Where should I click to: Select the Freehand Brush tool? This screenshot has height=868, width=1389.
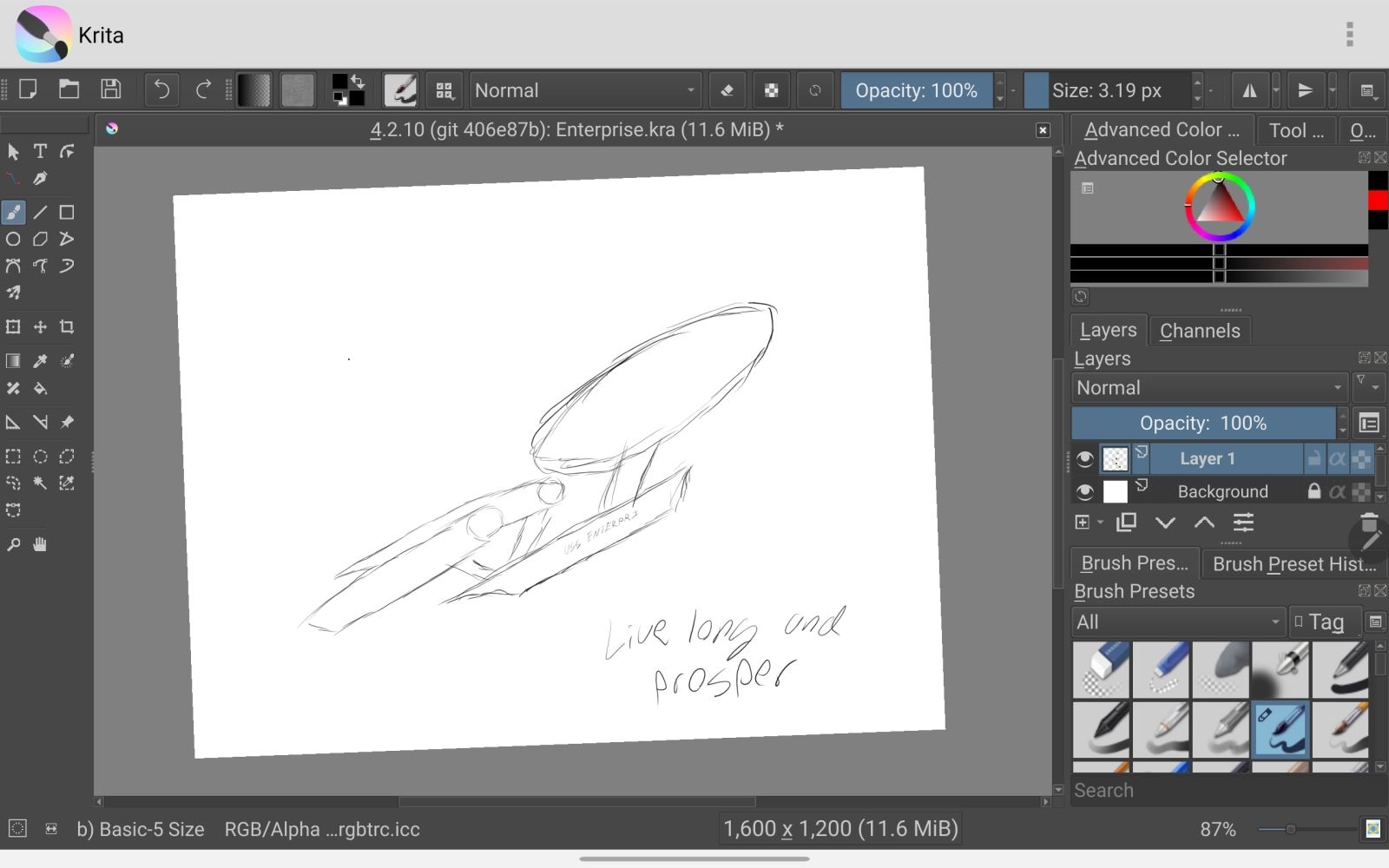[14, 212]
